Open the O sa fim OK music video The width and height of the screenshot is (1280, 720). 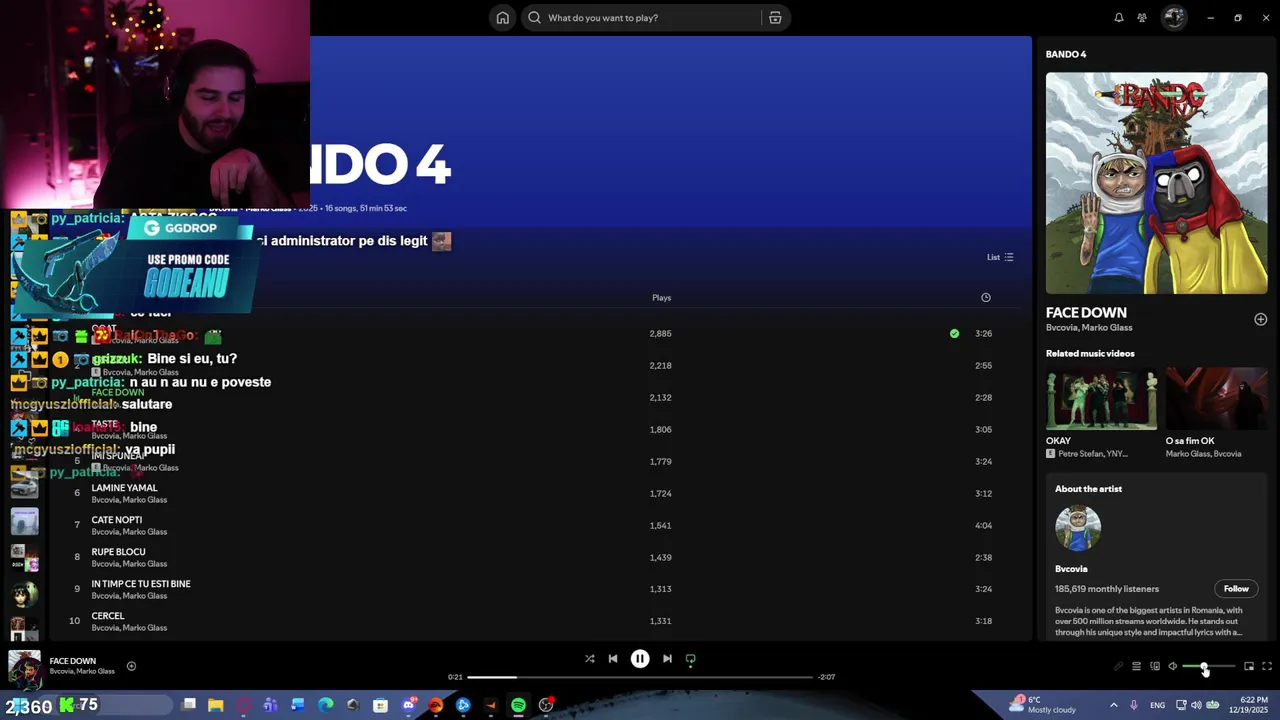[x=1217, y=399]
